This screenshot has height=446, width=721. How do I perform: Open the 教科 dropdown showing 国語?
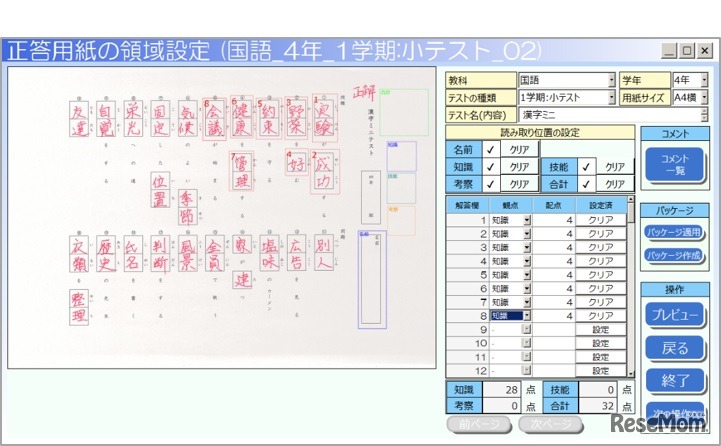(566, 80)
